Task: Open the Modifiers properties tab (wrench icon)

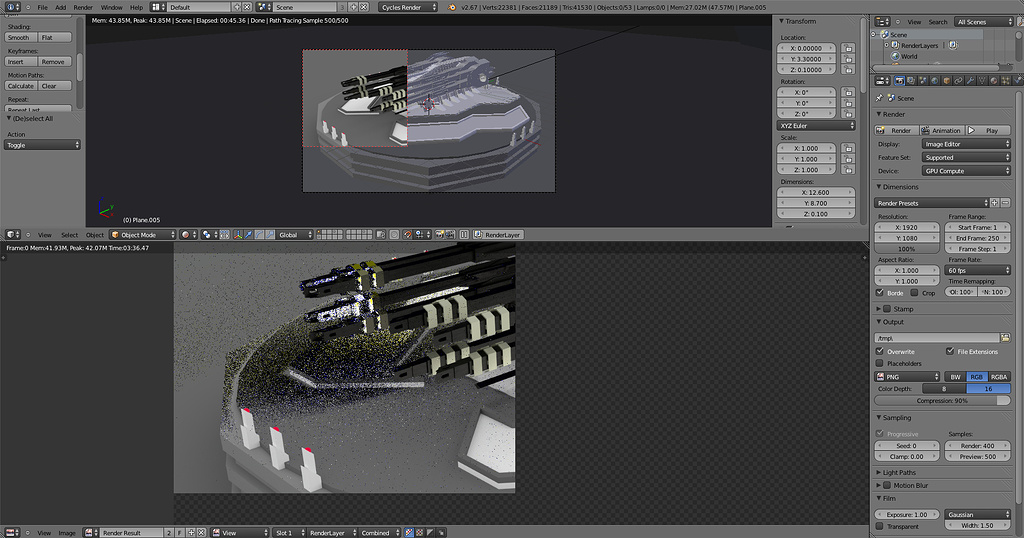Action: (970, 80)
